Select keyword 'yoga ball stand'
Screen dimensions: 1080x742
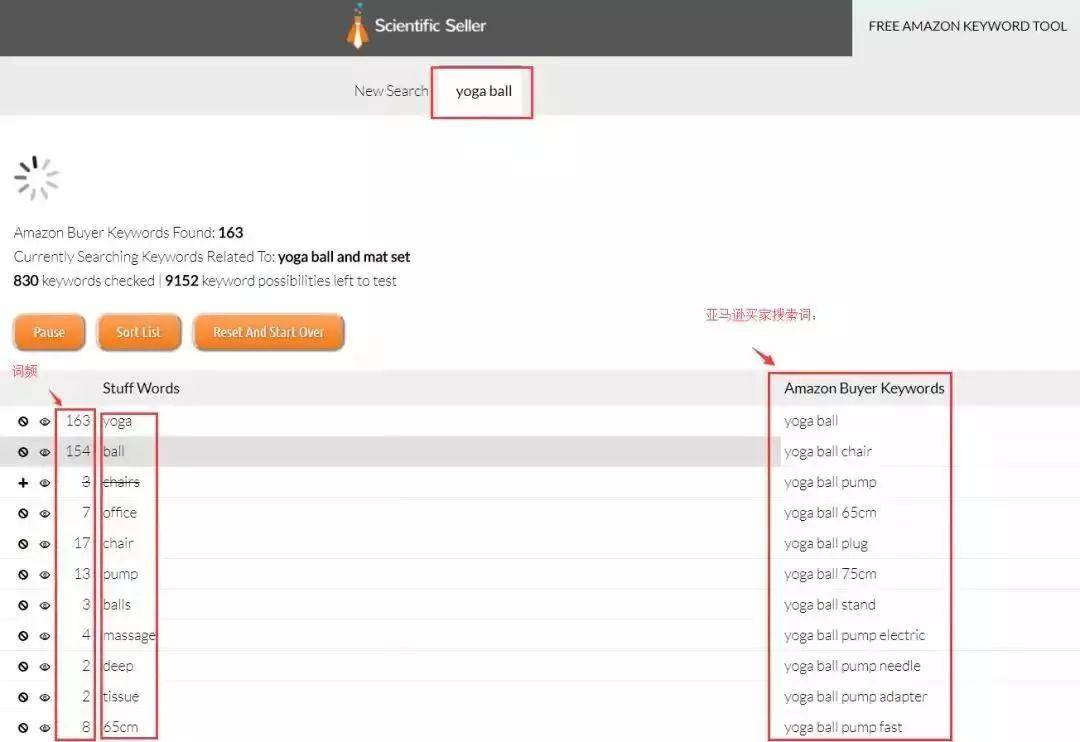[829, 605]
